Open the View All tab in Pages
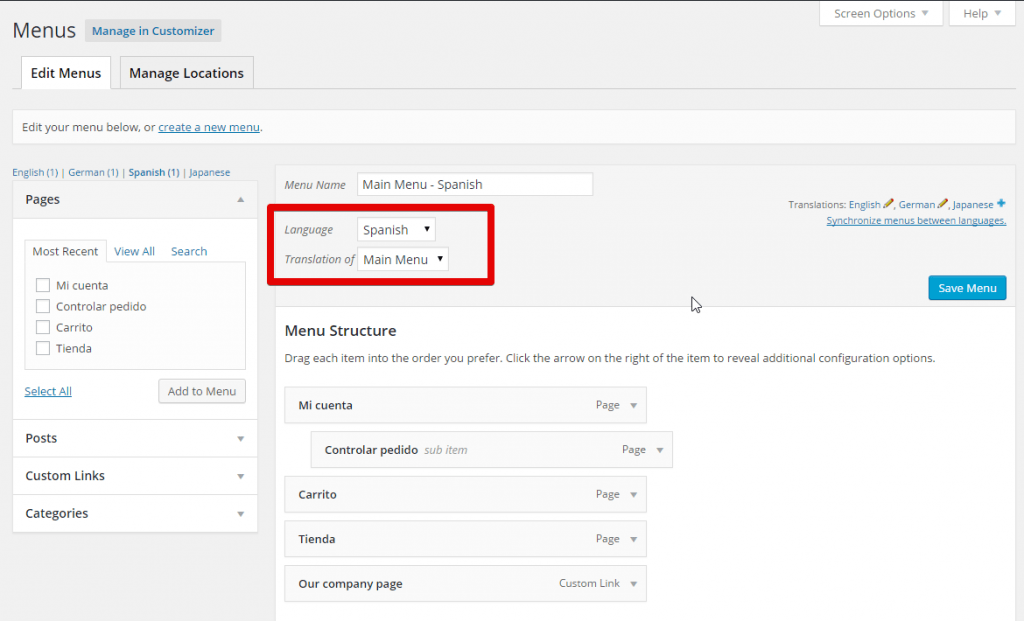 [x=134, y=251]
